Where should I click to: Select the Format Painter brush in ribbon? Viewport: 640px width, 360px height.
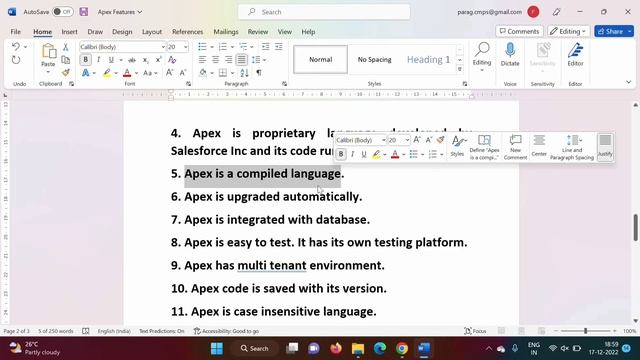click(x=65, y=73)
